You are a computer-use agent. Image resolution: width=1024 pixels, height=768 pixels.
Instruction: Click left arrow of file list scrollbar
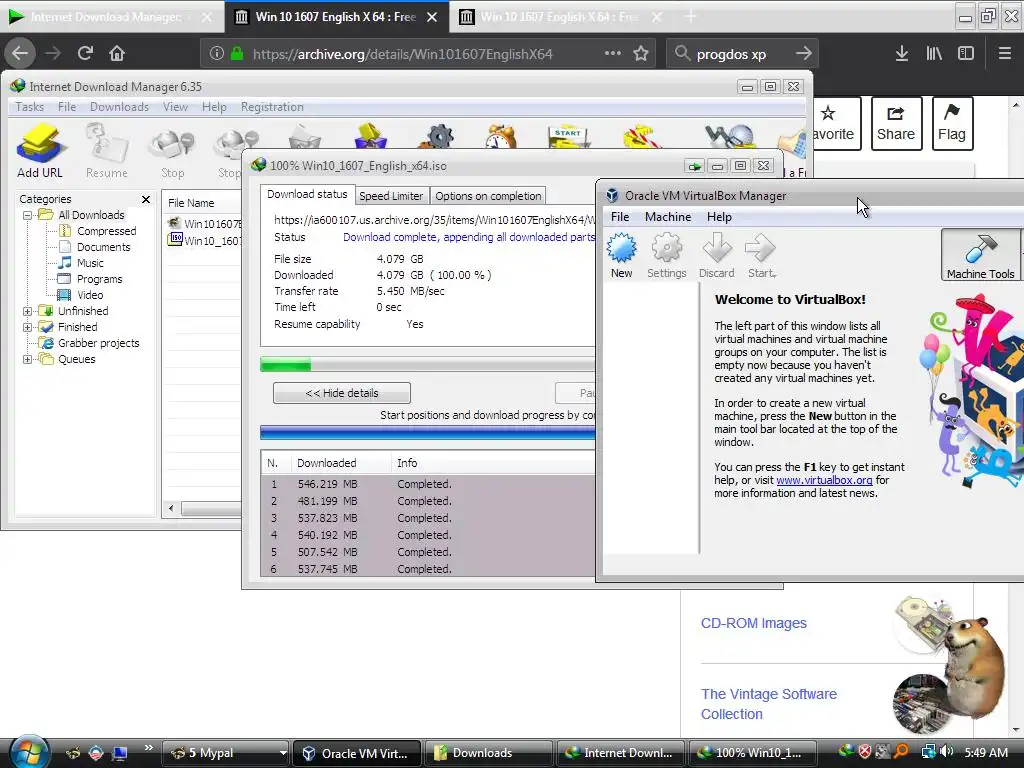(x=171, y=508)
